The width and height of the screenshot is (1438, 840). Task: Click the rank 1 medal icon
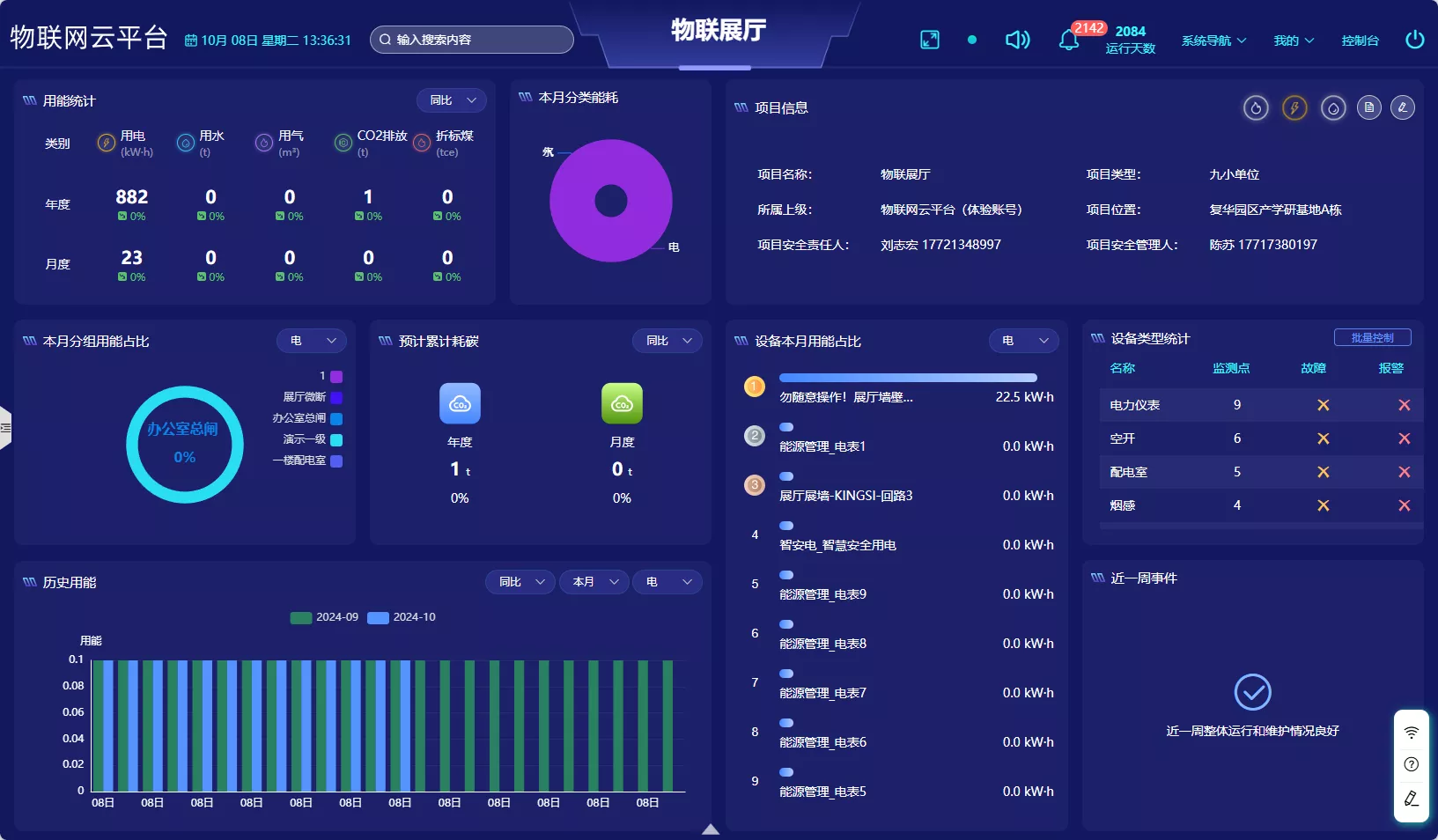point(755,386)
